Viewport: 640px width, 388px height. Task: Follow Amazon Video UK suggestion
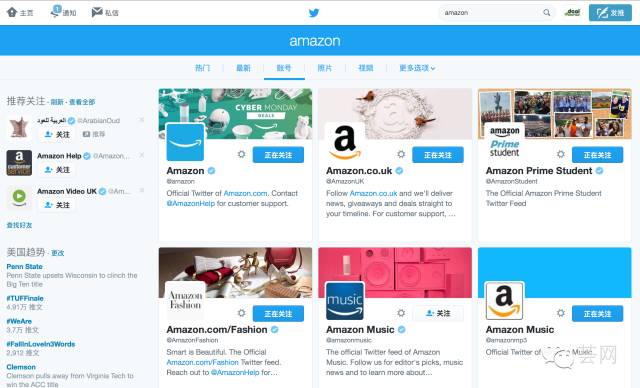57,205
